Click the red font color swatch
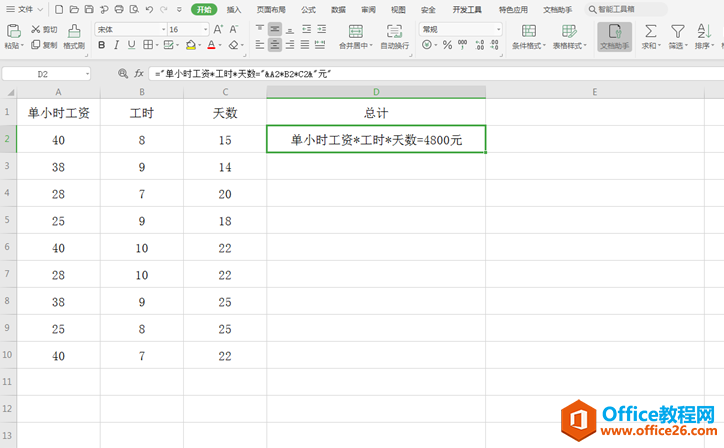724x448 pixels. click(x=211, y=45)
